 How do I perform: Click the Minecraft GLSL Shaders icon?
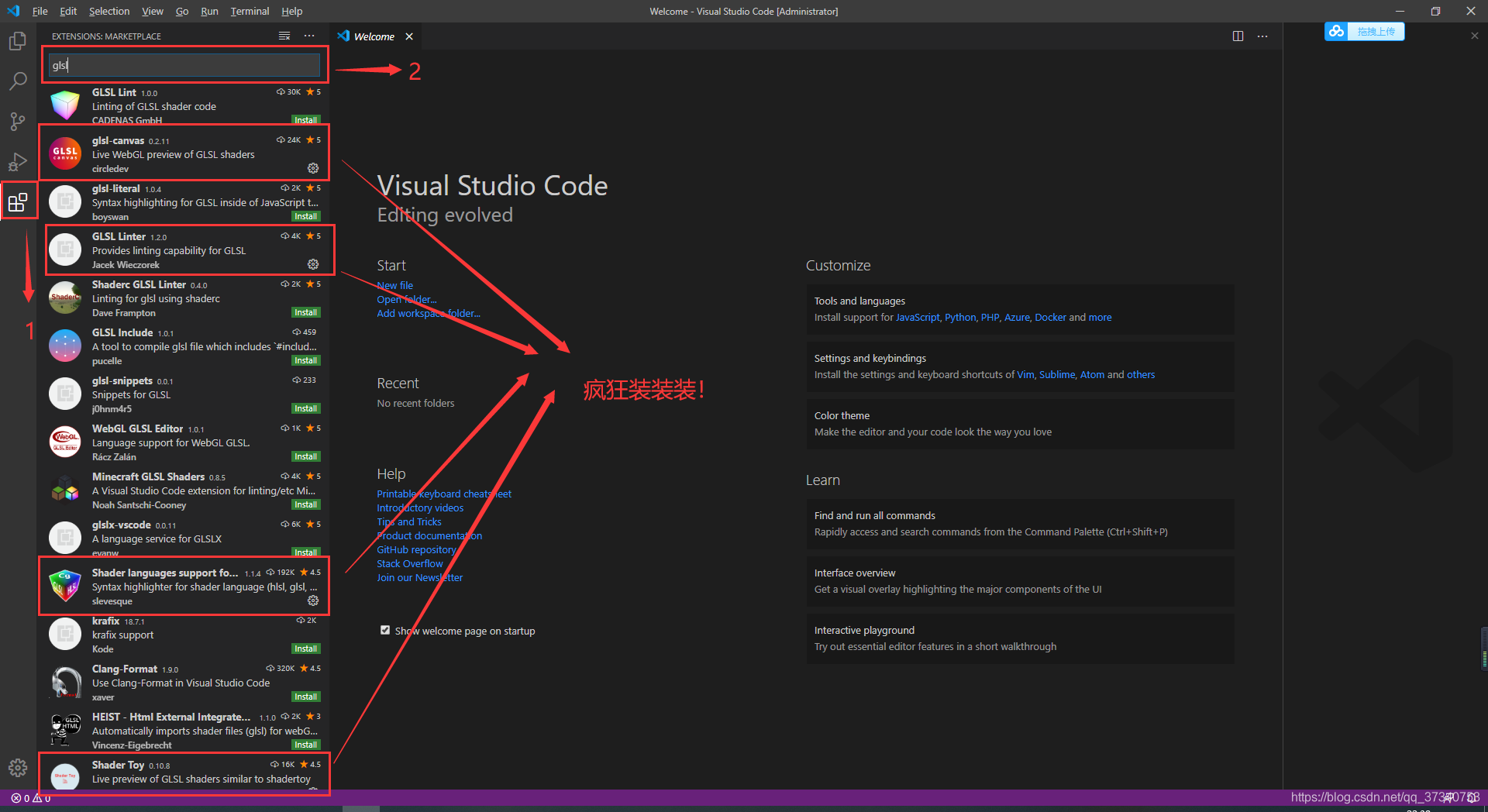tap(65, 490)
